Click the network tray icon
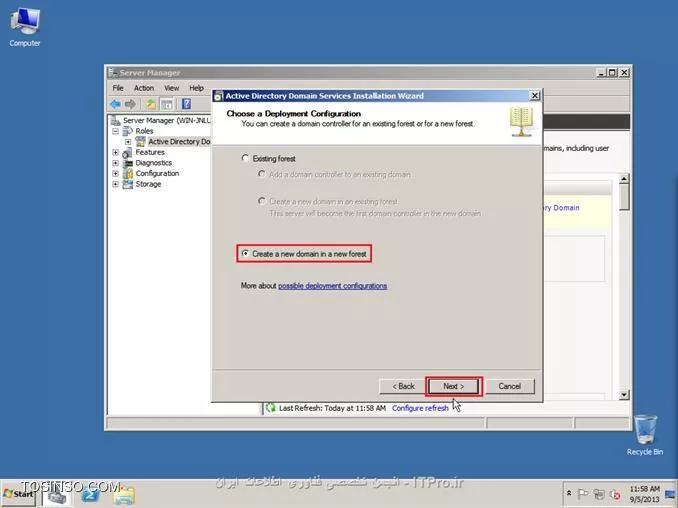This screenshot has width=678, height=508. [599, 494]
